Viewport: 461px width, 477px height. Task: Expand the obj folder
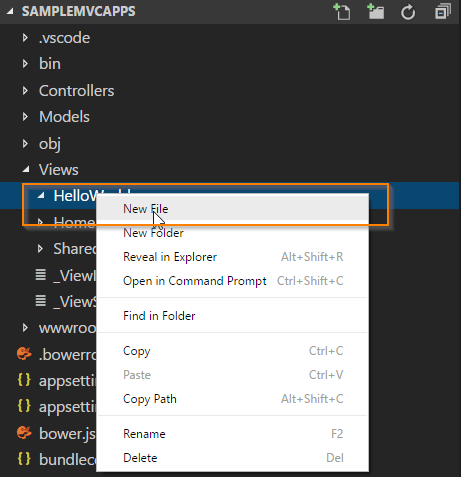(25, 143)
